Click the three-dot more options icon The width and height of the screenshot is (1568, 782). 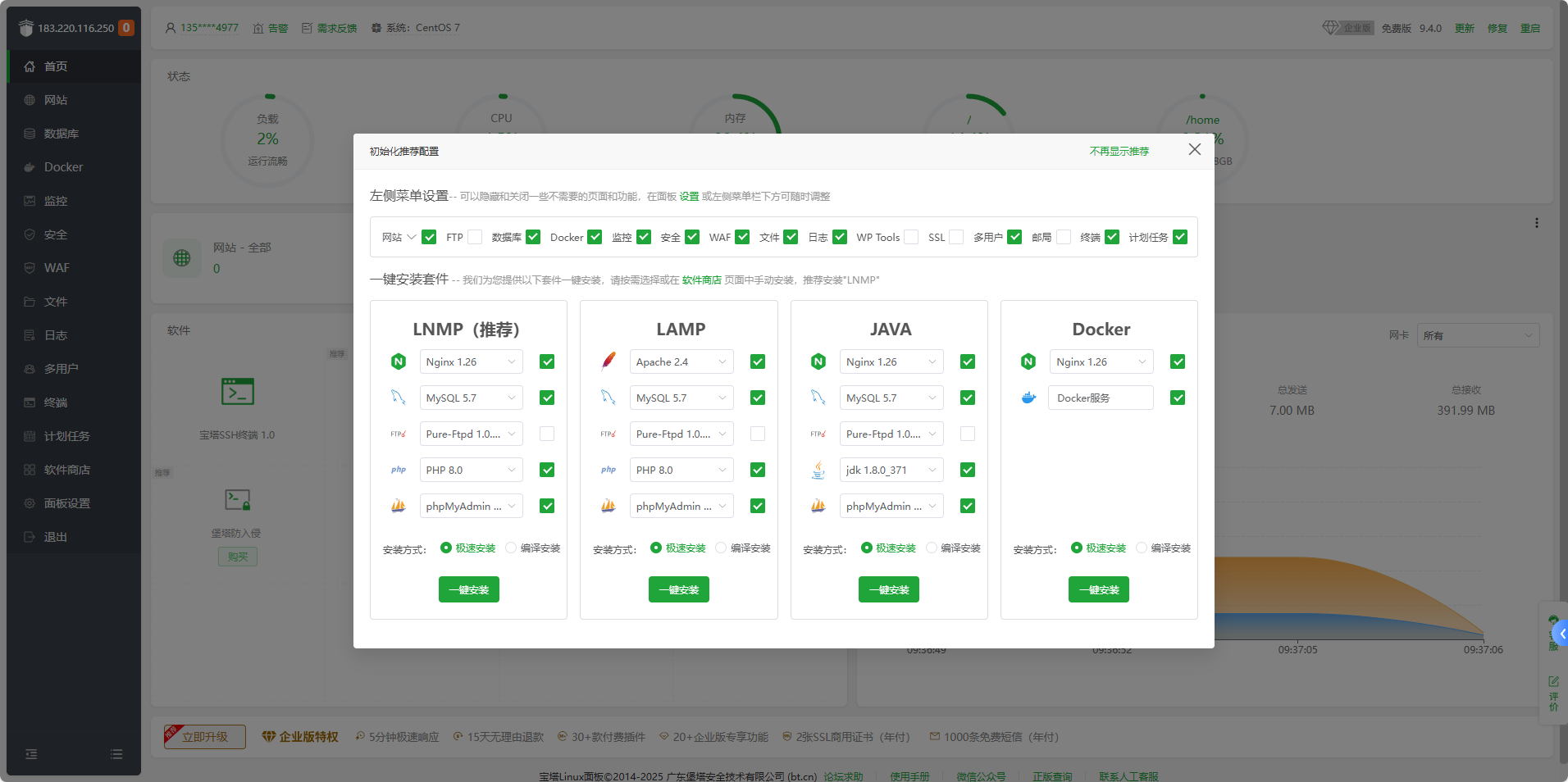click(1536, 223)
